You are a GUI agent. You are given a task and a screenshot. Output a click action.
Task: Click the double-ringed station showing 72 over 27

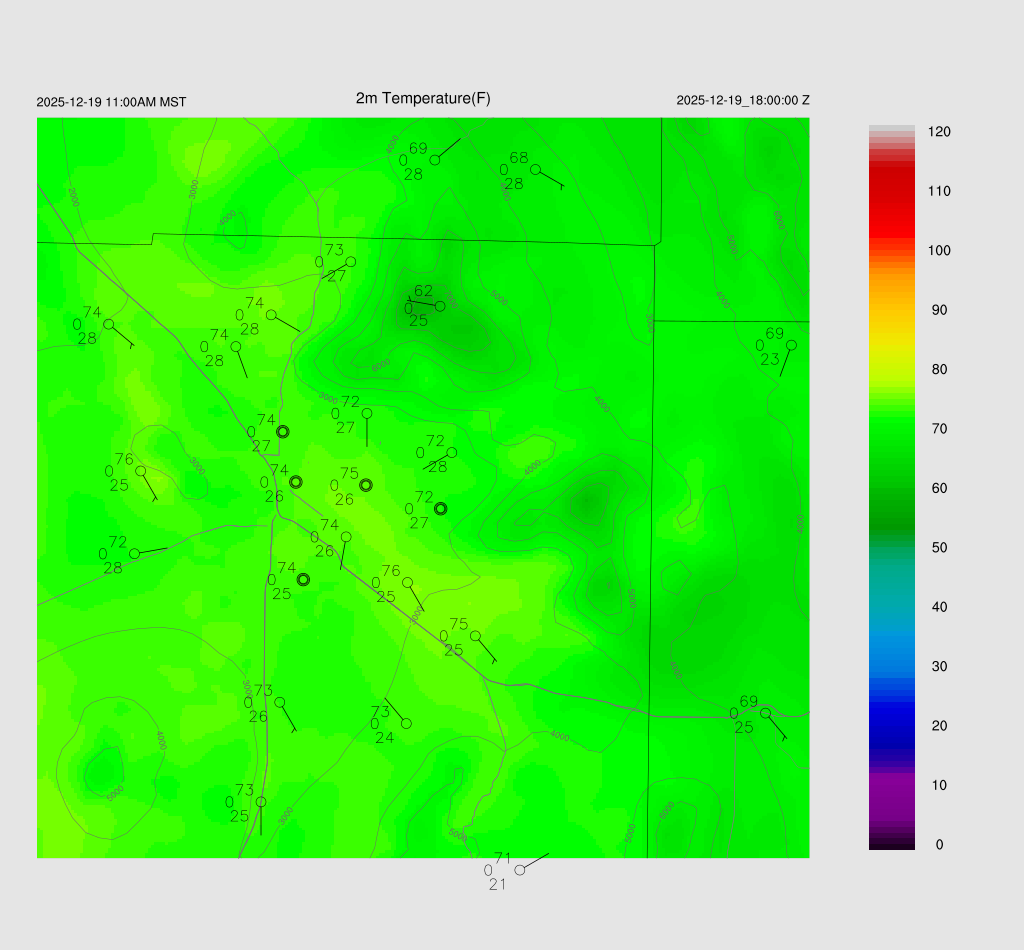coord(440,508)
